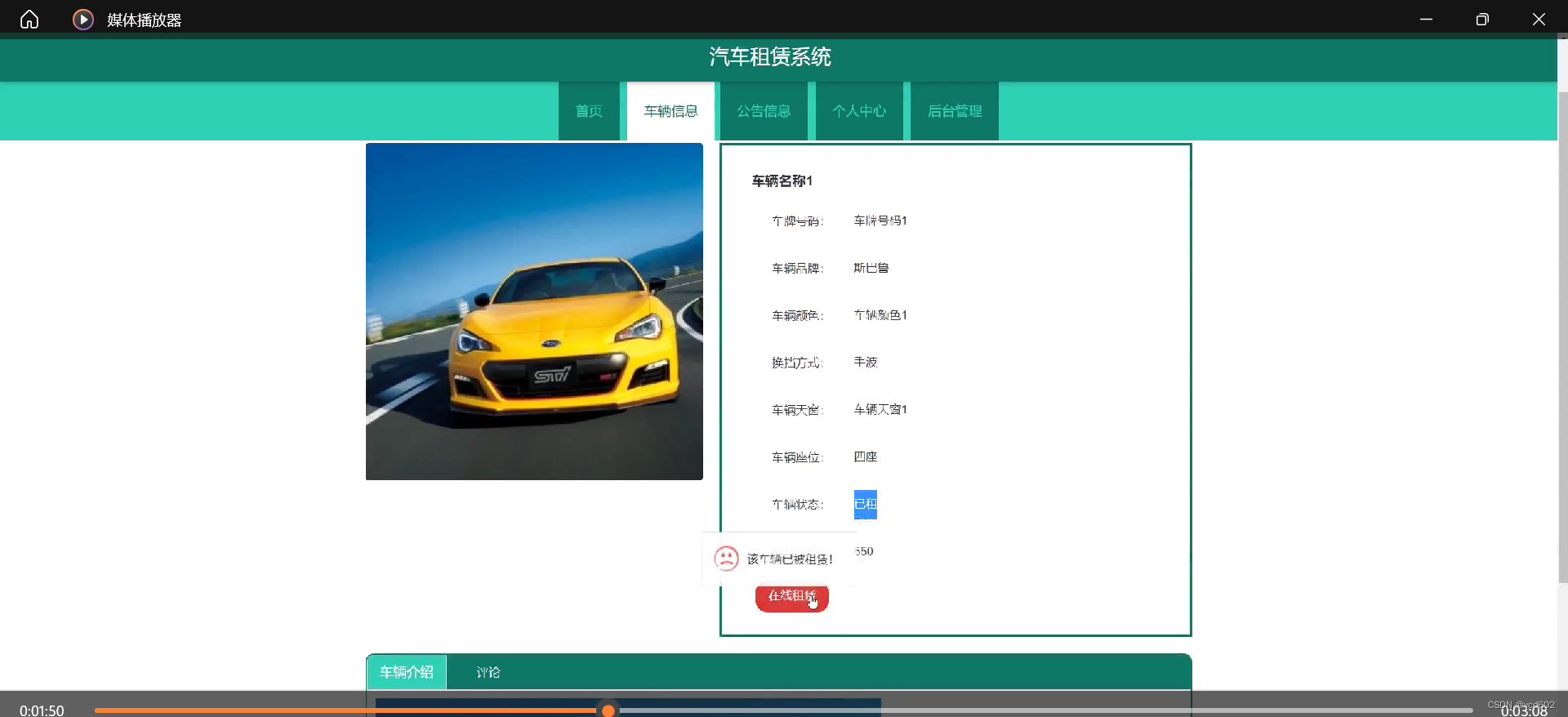1568x717 pixels.
Task: Restore down the media player window
Action: (1482, 20)
